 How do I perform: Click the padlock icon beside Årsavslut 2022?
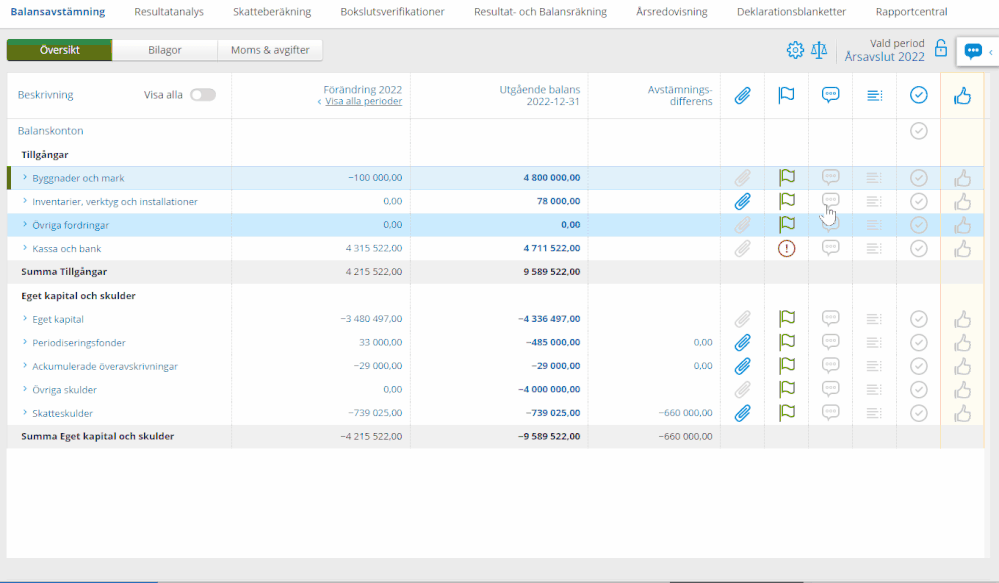(x=940, y=48)
